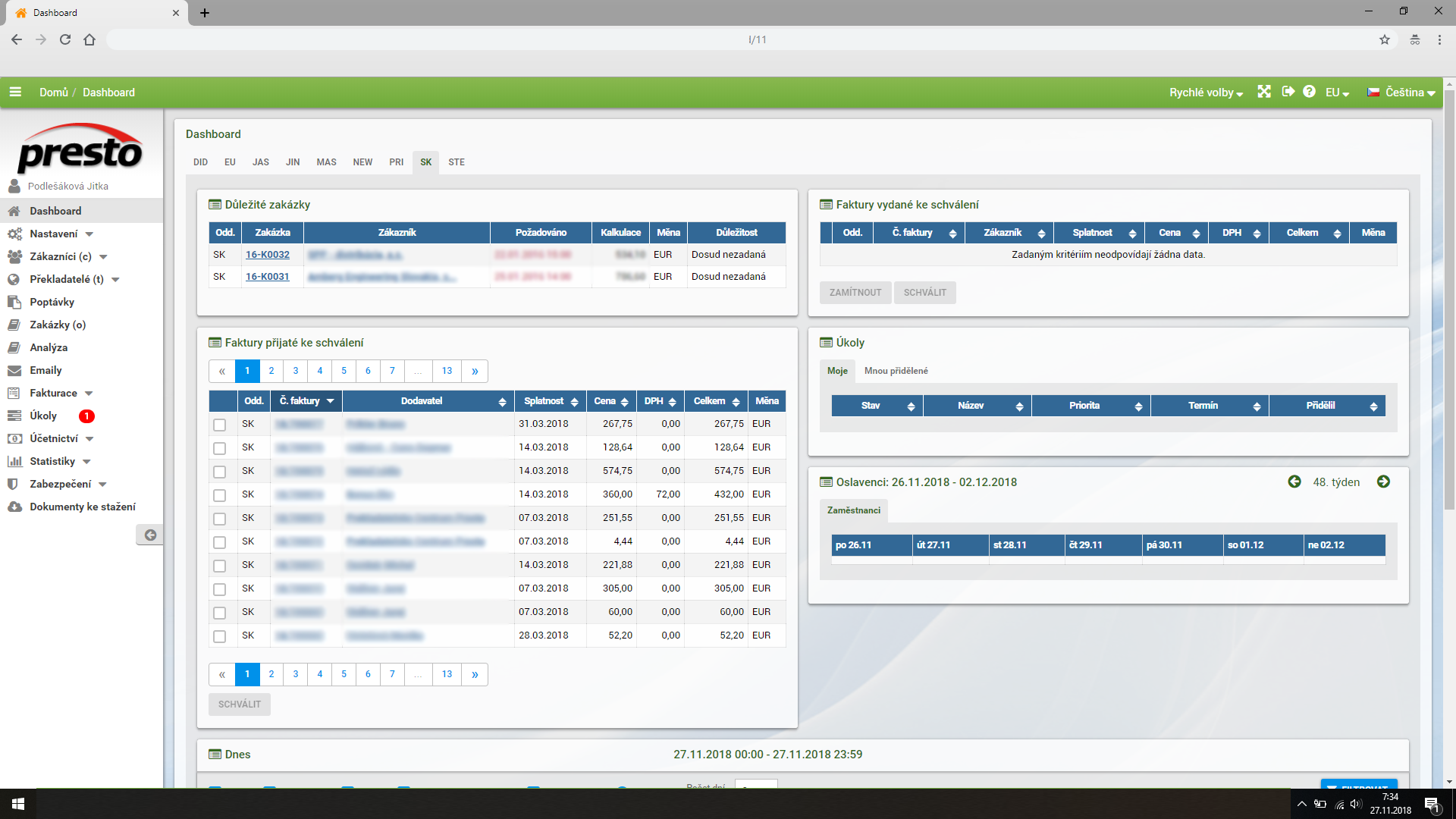Viewport: 1456px width, 819px height.
Task: Open Rychlé volby dropdown
Action: [x=1206, y=93]
